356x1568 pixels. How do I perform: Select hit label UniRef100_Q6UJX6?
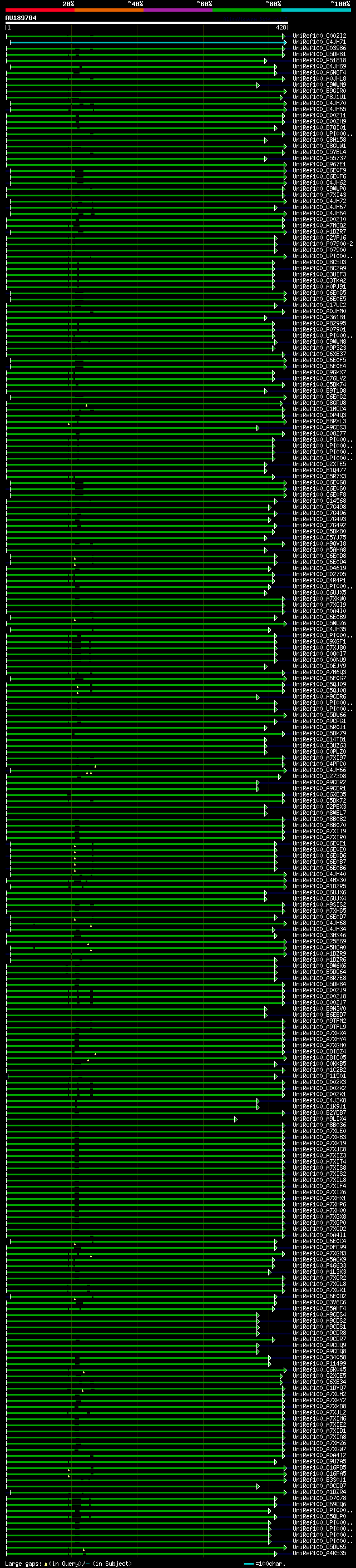click(x=319, y=892)
